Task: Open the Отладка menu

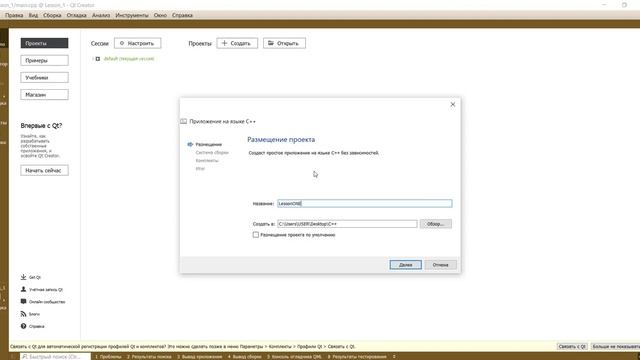Action: click(x=77, y=15)
